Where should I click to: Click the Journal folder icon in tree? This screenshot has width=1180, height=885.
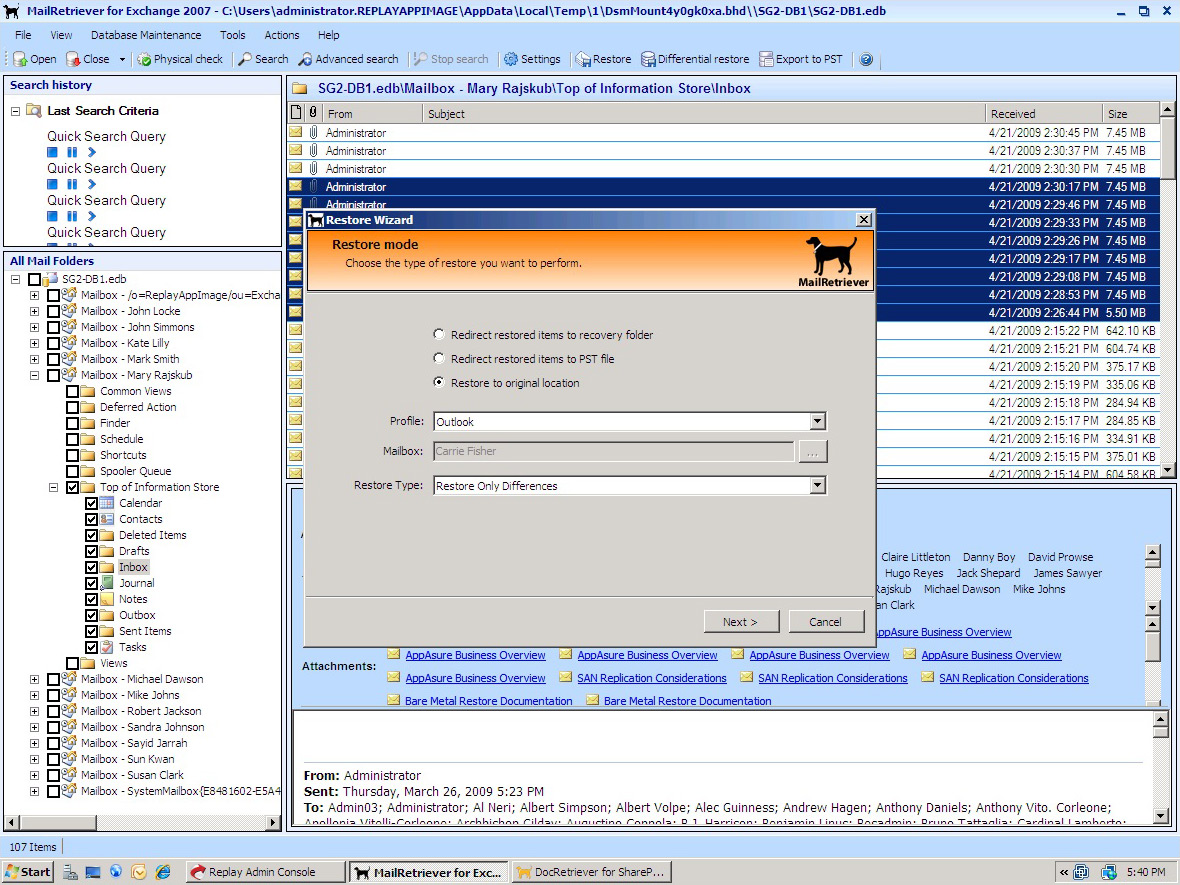point(107,582)
